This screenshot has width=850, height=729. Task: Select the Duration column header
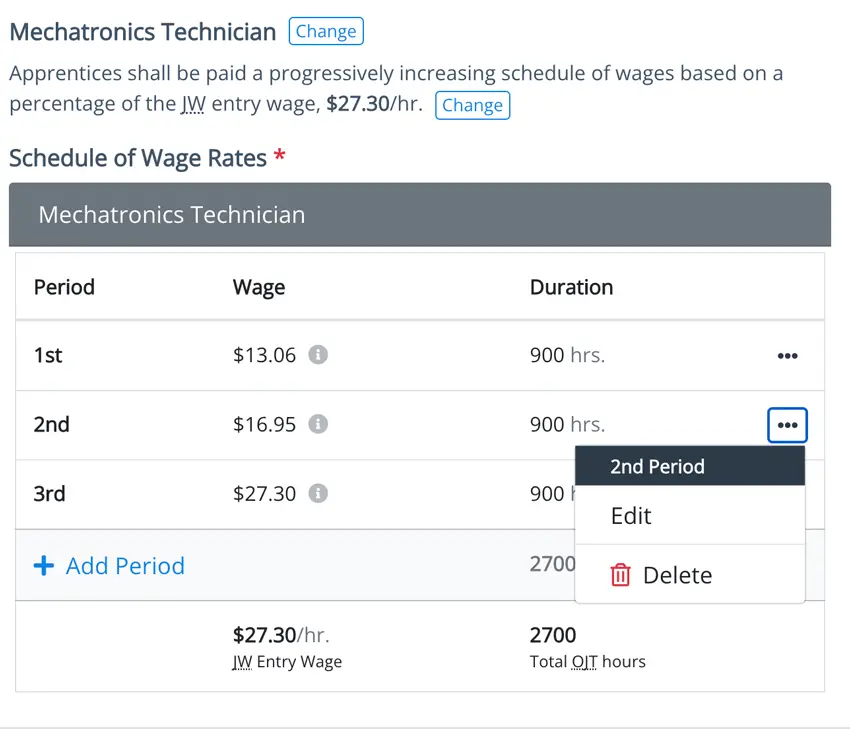pos(571,287)
